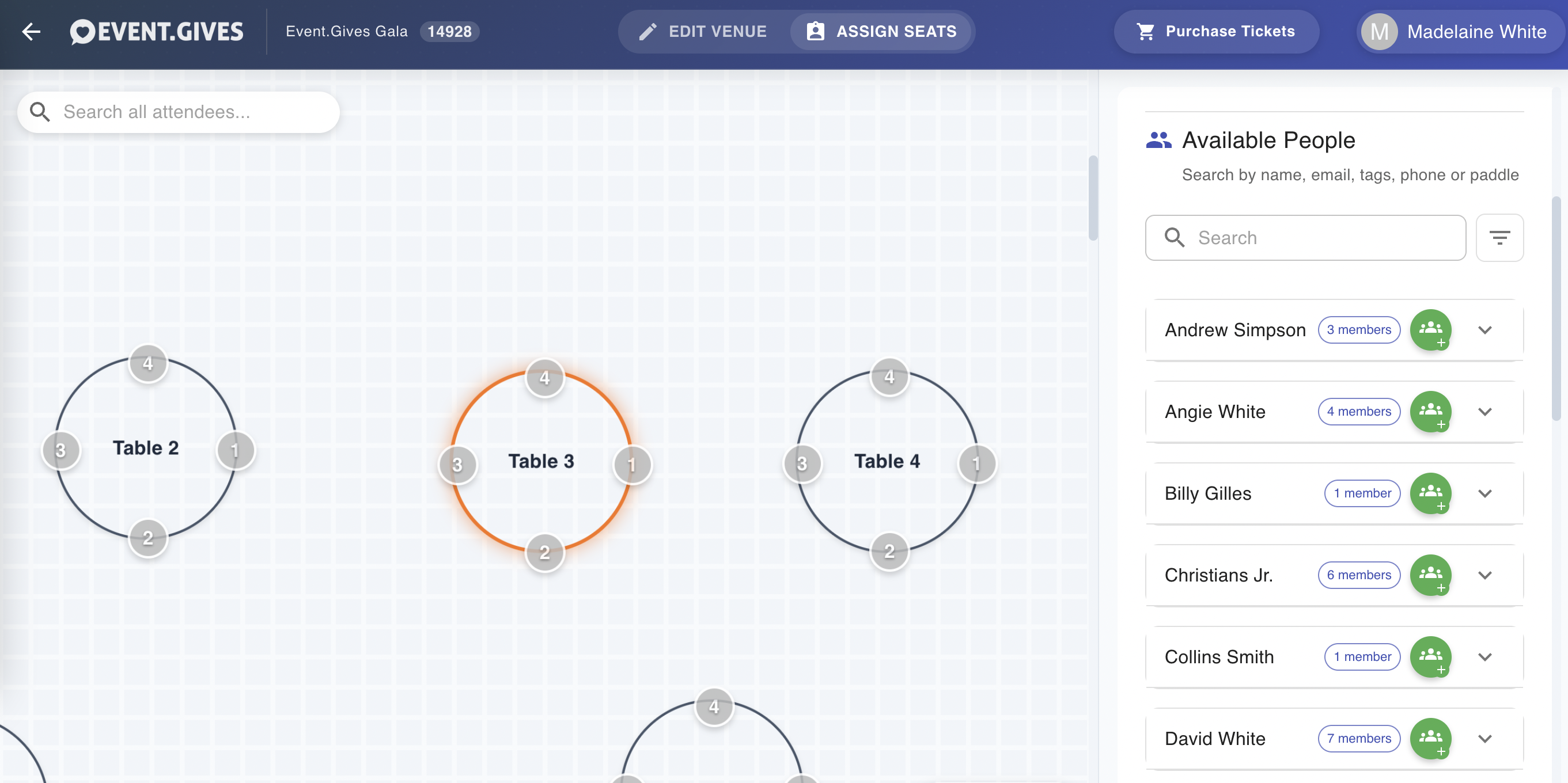Add David White group to a table
This screenshot has height=783, width=1568.
pyautogui.click(x=1430, y=739)
